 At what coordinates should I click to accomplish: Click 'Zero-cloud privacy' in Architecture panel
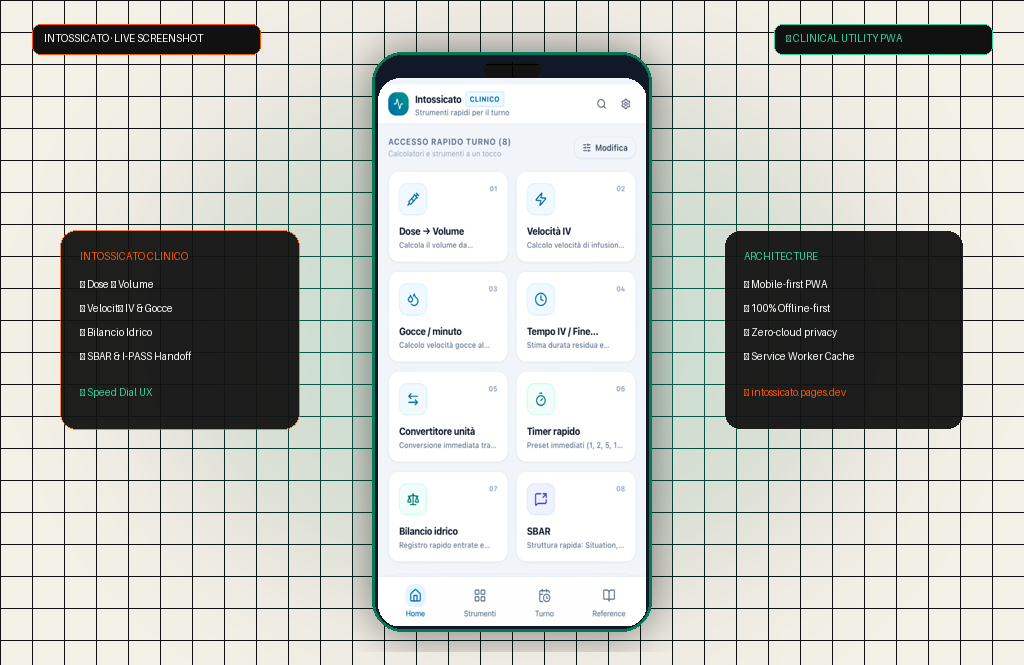pos(793,332)
